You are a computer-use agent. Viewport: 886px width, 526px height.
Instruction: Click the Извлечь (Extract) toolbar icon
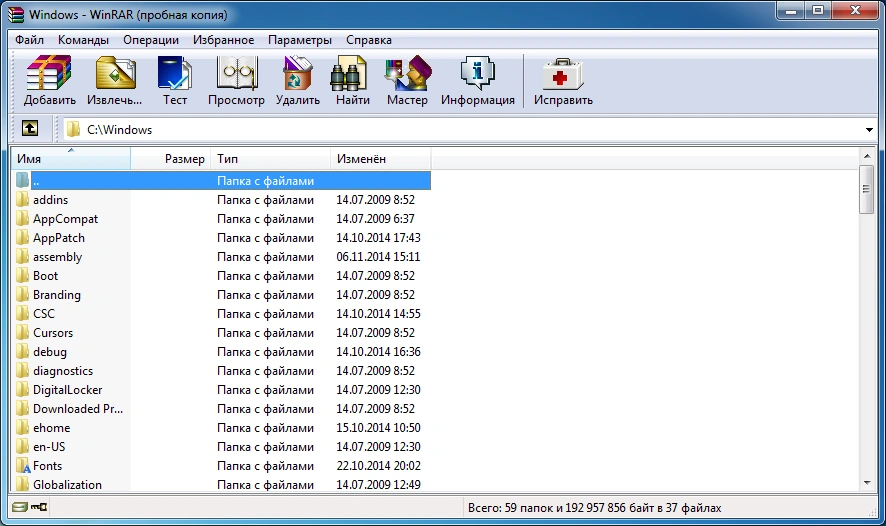click(x=115, y=73)
